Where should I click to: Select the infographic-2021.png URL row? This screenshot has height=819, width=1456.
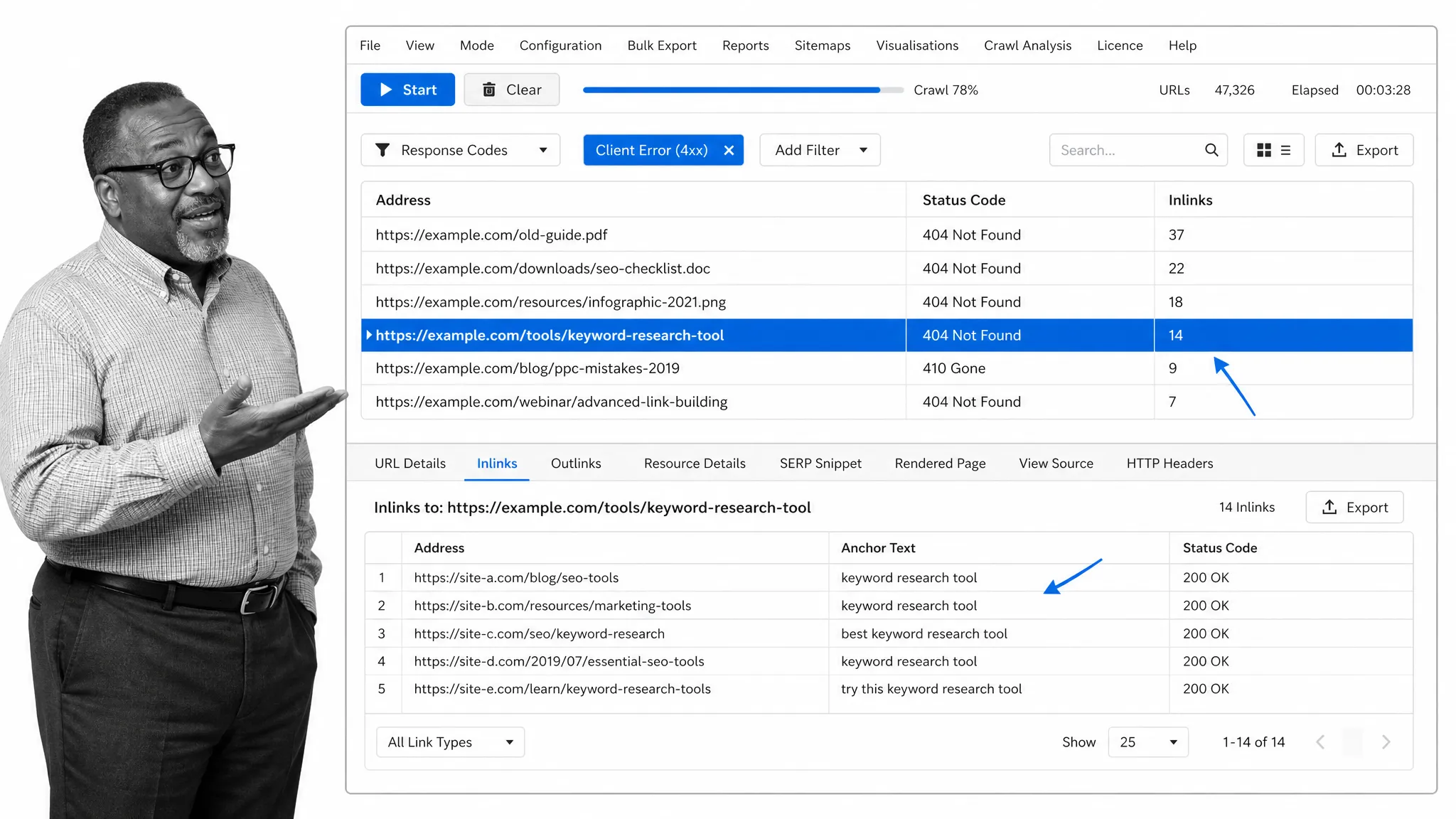point(887,301)
